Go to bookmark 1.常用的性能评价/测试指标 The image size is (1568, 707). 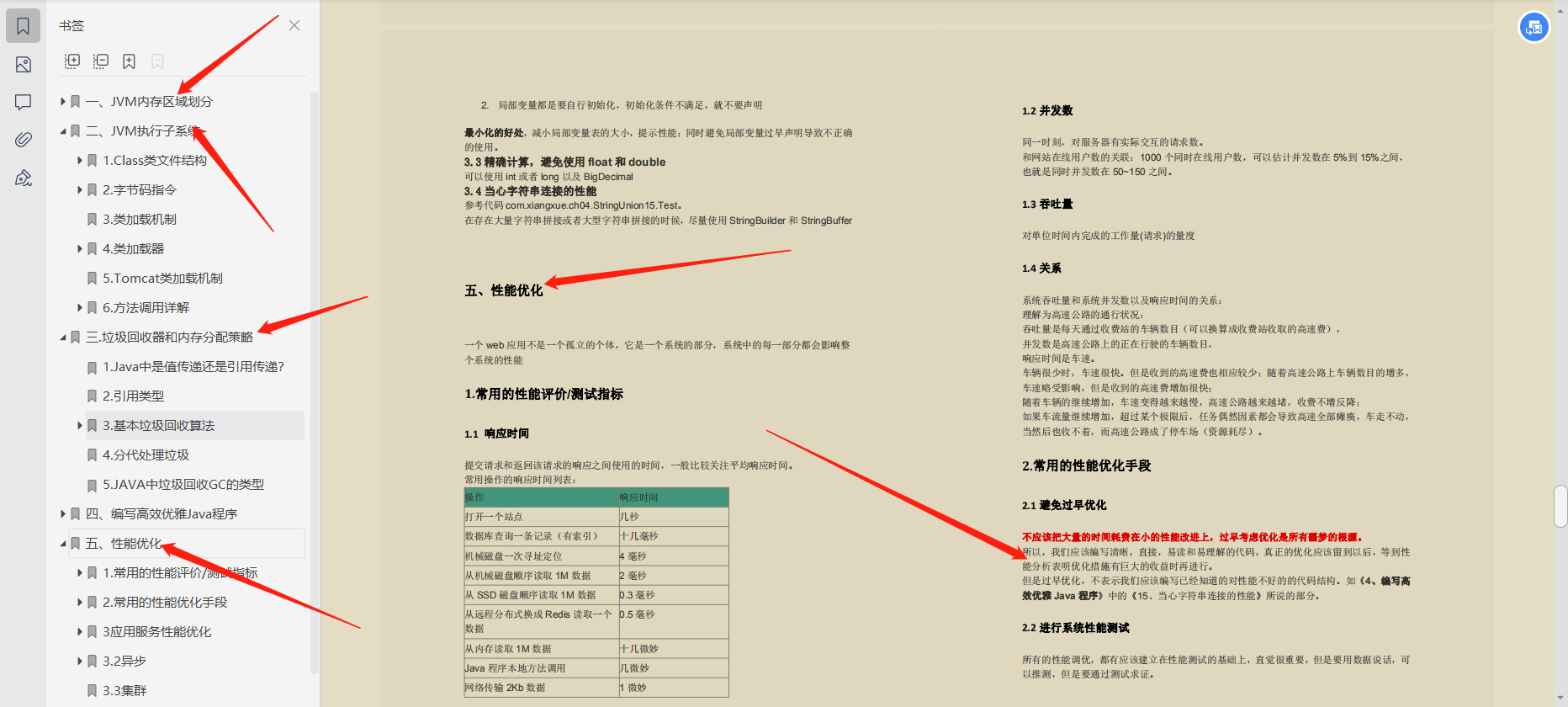pos(180,573)
